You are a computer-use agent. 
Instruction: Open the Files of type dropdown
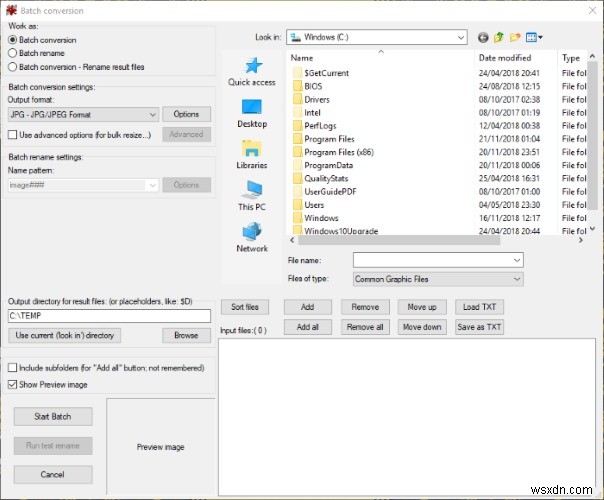pos(438,279)
